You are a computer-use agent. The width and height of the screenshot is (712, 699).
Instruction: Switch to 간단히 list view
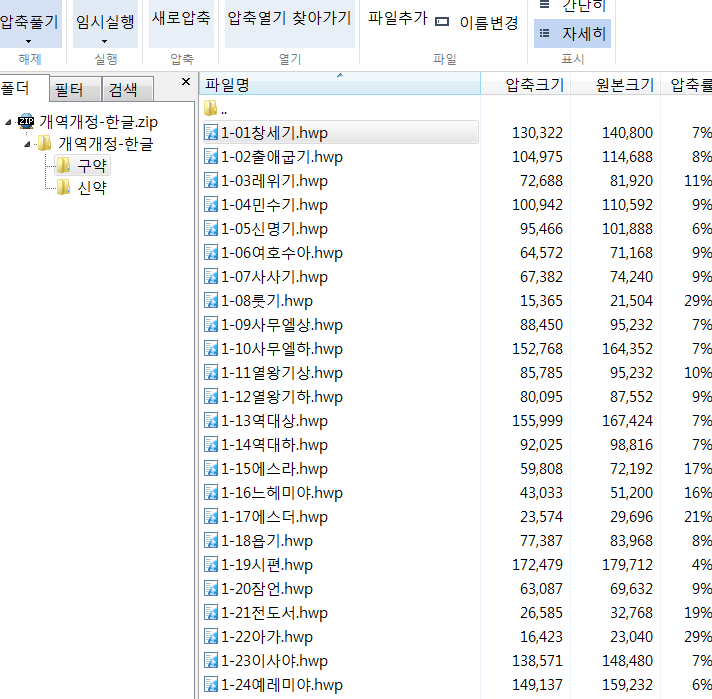pyautogui.click(x=572, y=5)
